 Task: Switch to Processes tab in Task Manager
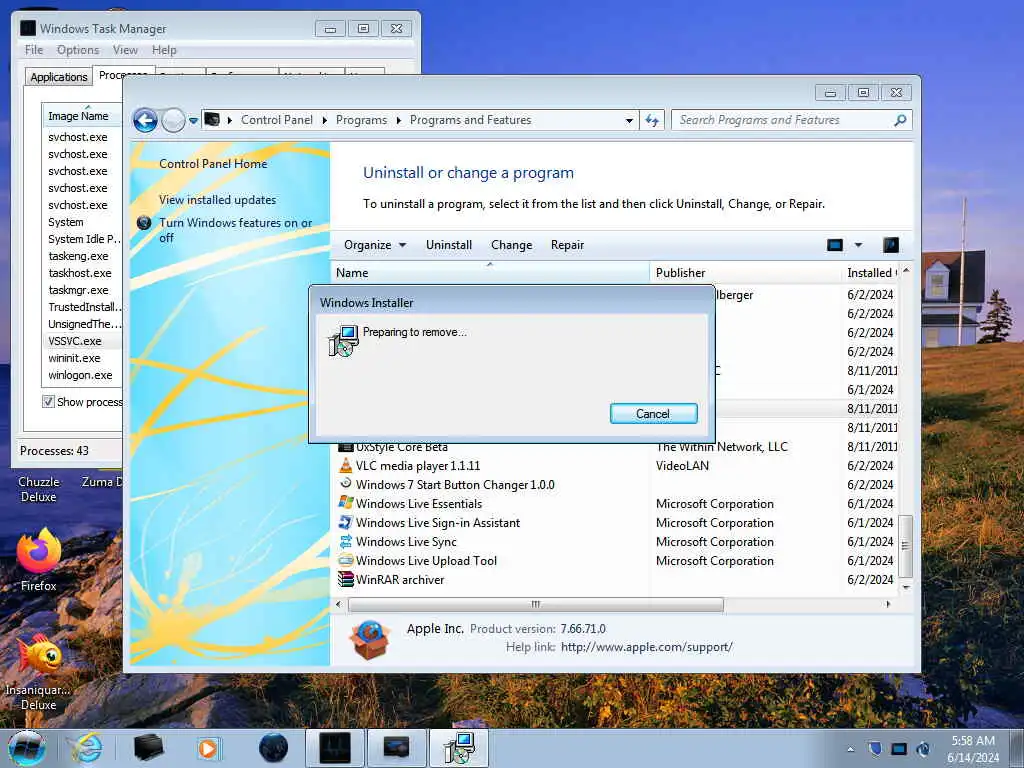click(123, 74)
